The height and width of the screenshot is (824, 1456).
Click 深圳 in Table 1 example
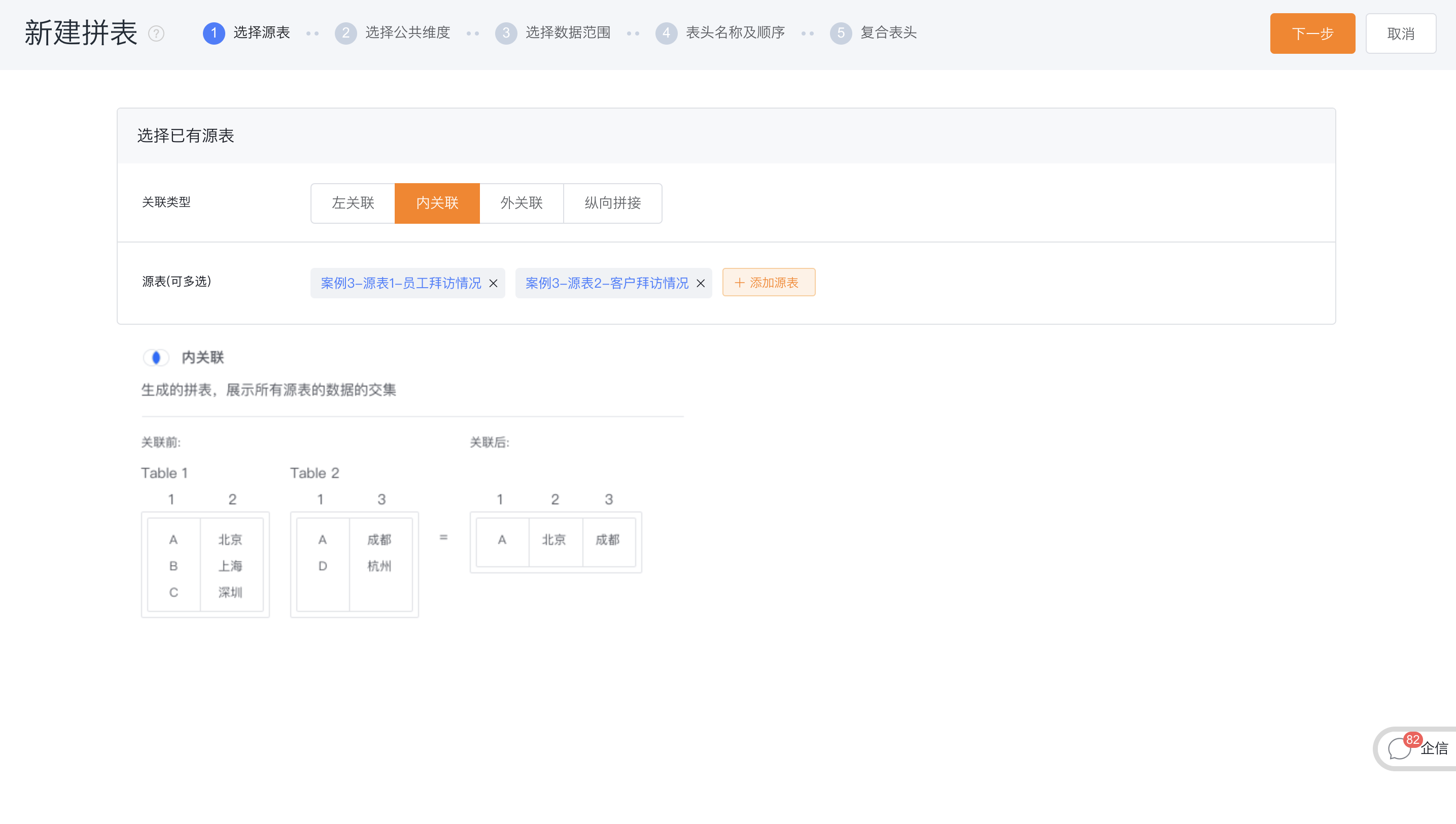tap(230, 593)
